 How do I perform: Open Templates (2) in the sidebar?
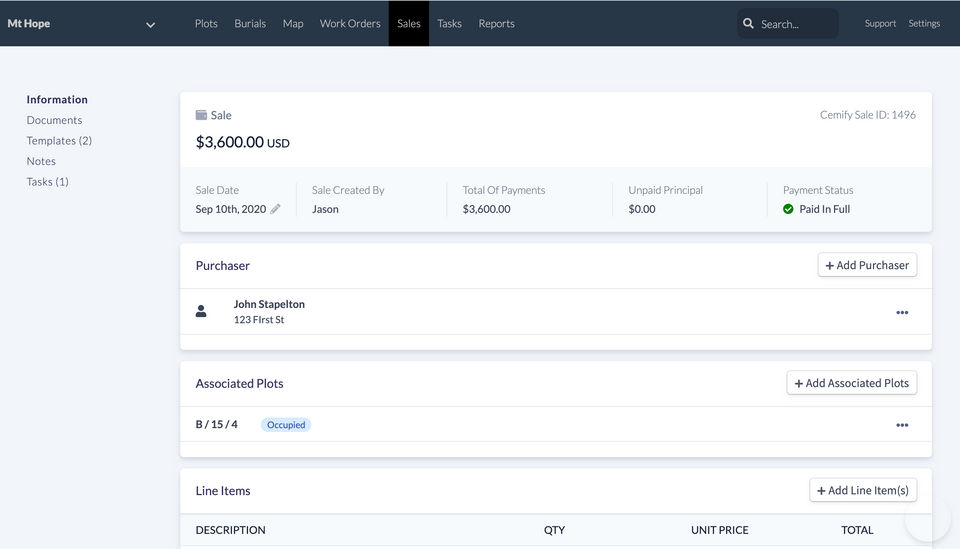click(x=59, y=141)
